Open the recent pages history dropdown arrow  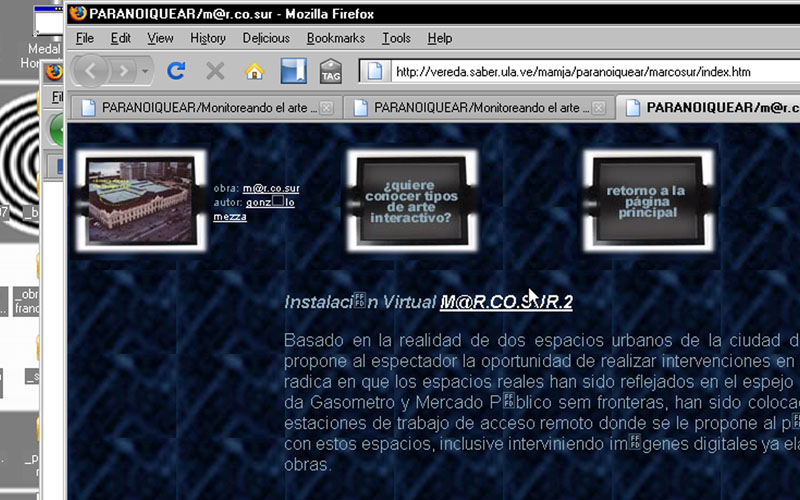coord(145,71)
